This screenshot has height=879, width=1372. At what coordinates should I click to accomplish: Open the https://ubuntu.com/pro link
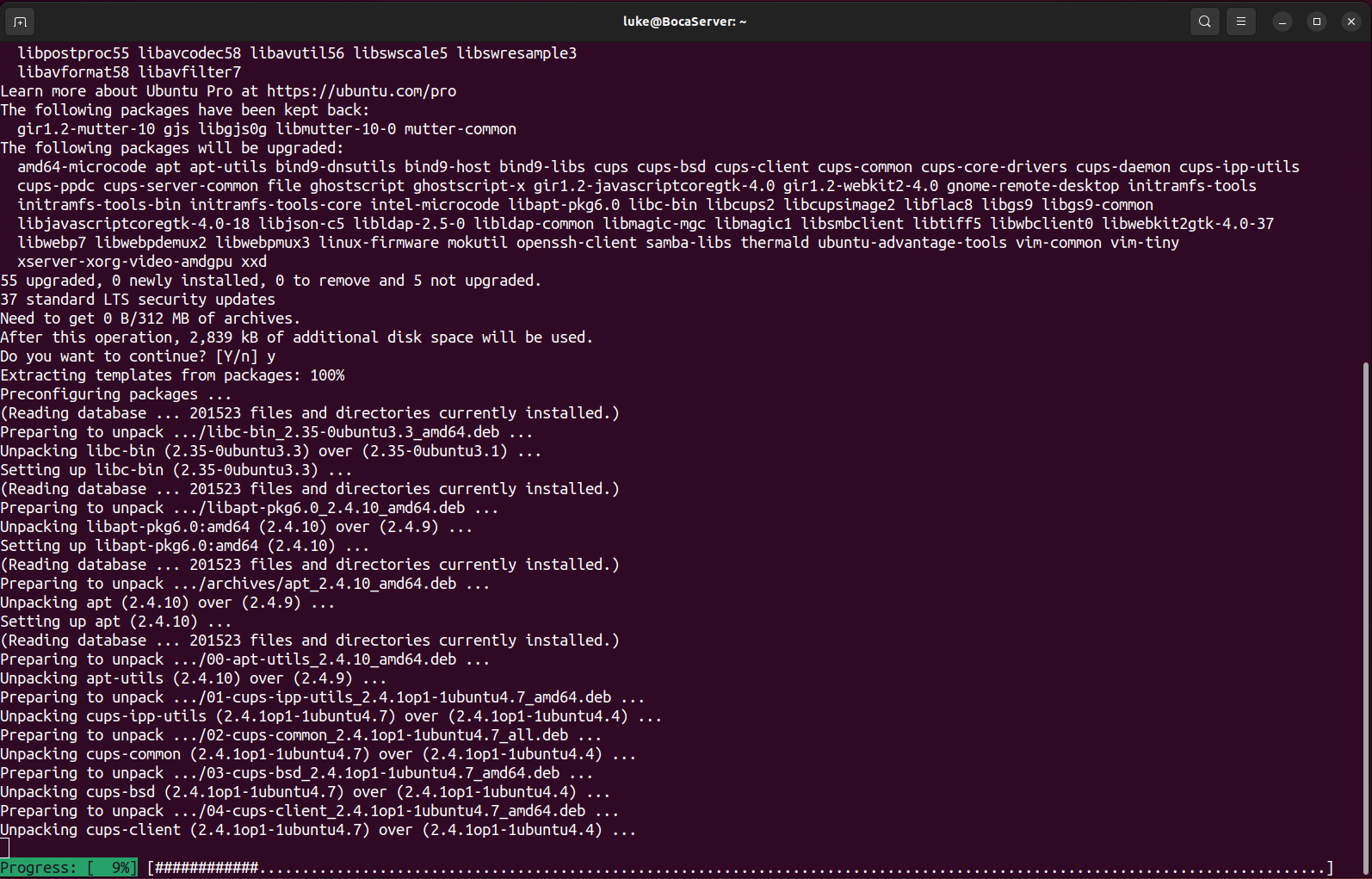click(362, 91)
